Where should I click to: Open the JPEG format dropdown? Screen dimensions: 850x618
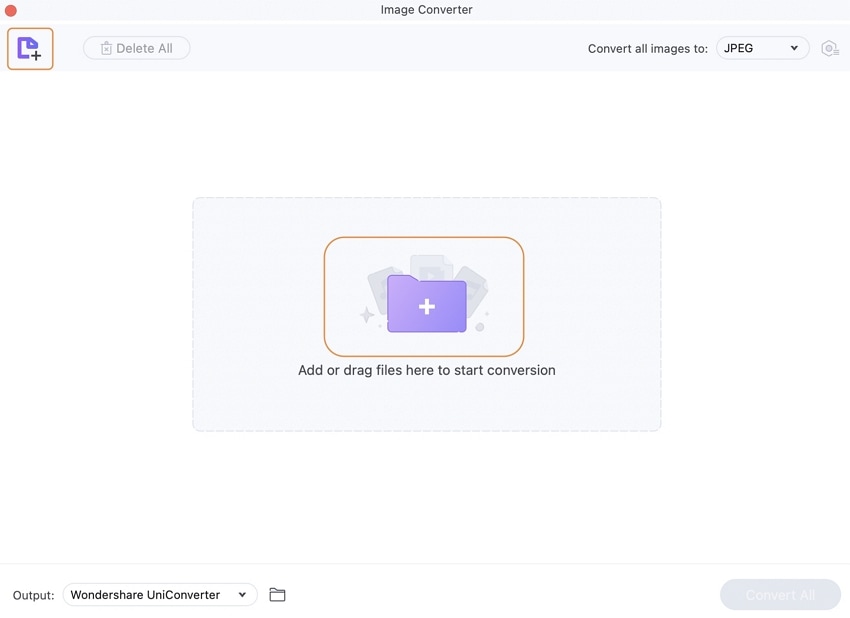coord(763,48)
